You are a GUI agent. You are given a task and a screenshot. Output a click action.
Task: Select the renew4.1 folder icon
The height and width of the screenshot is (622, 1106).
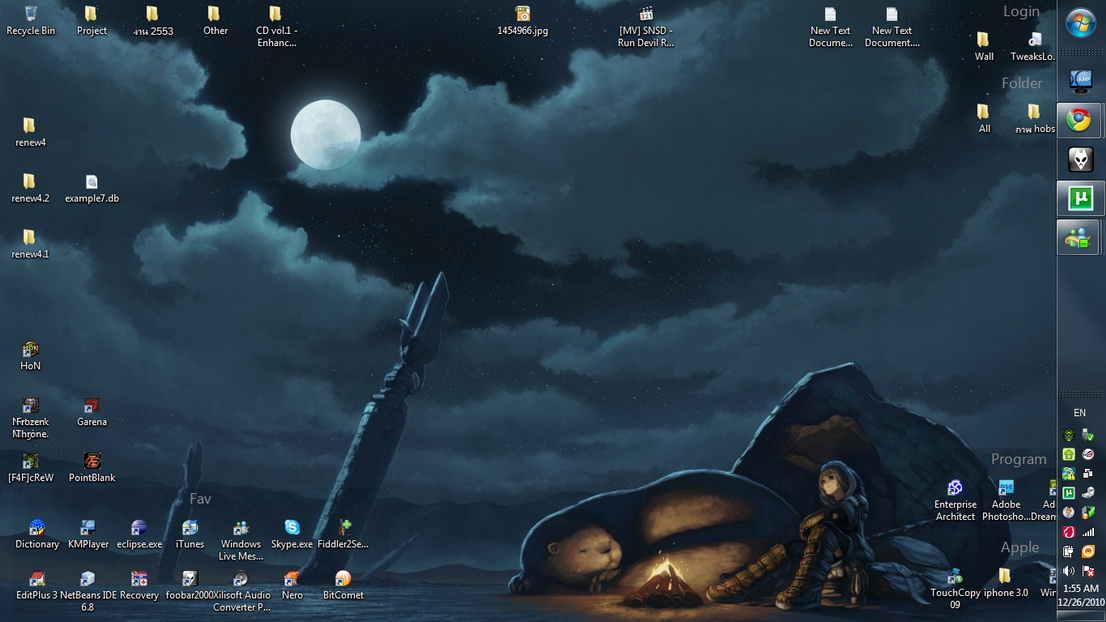(30, 244)
